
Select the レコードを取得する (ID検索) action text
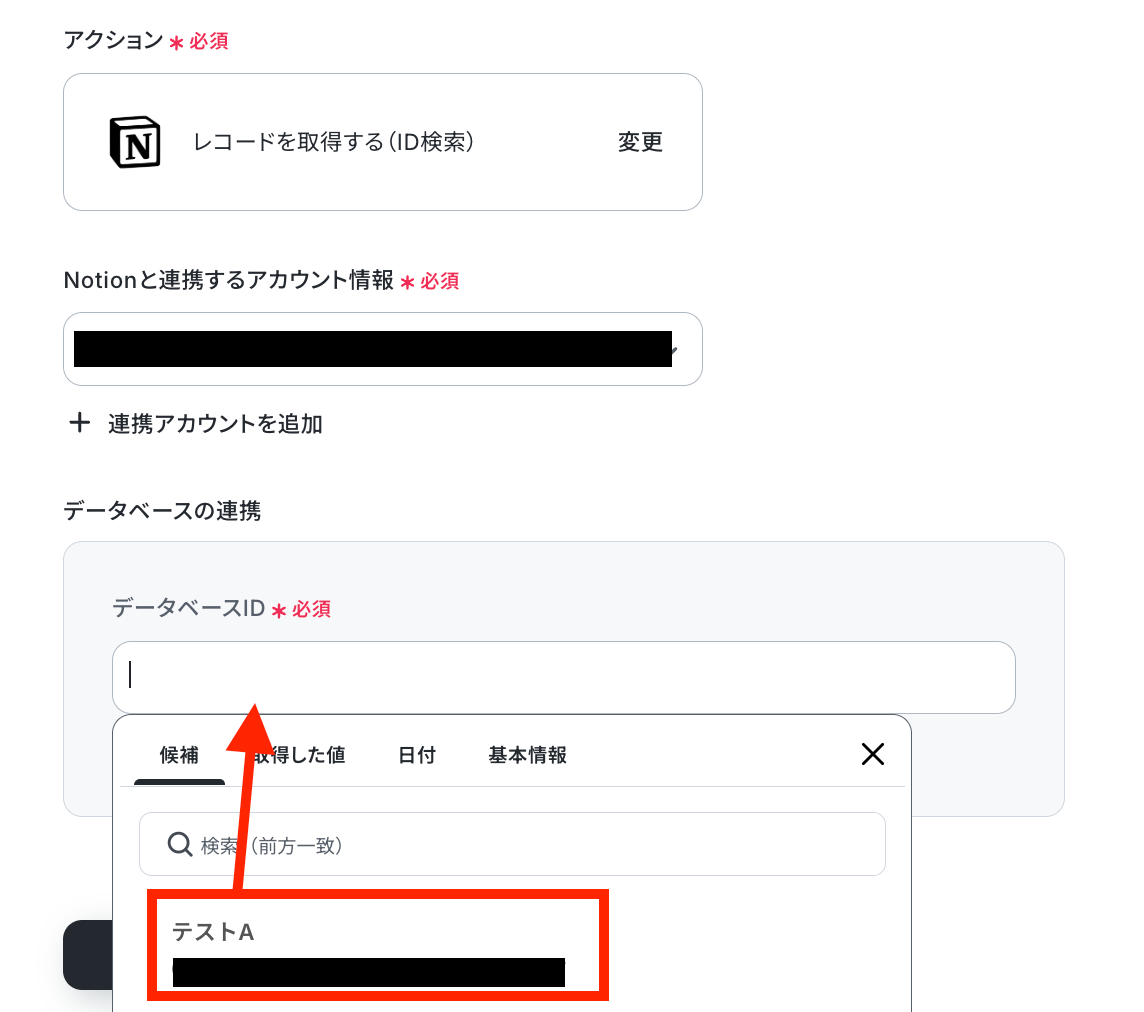tap(333, 142)
